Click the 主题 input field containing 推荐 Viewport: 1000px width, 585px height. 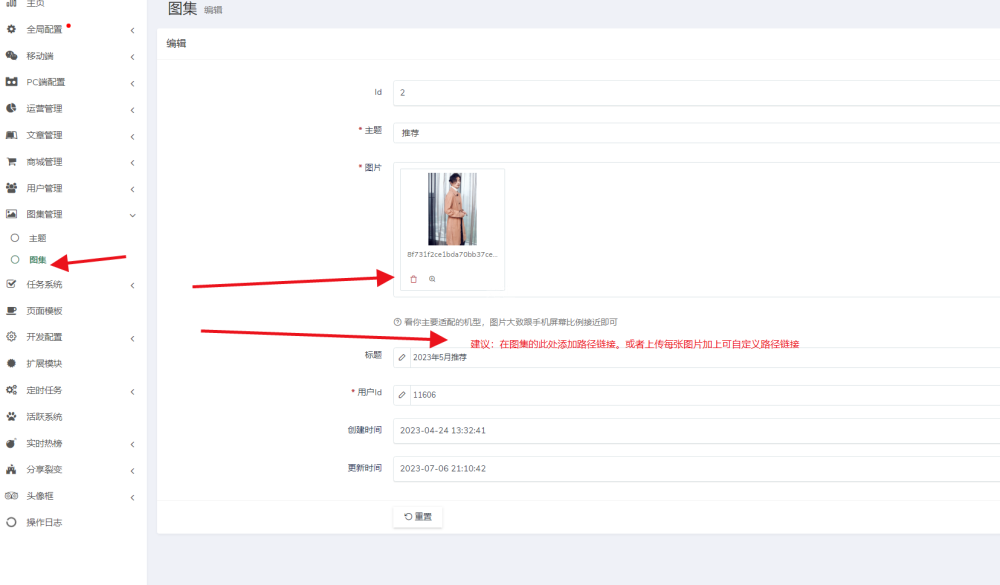[690, 132]
